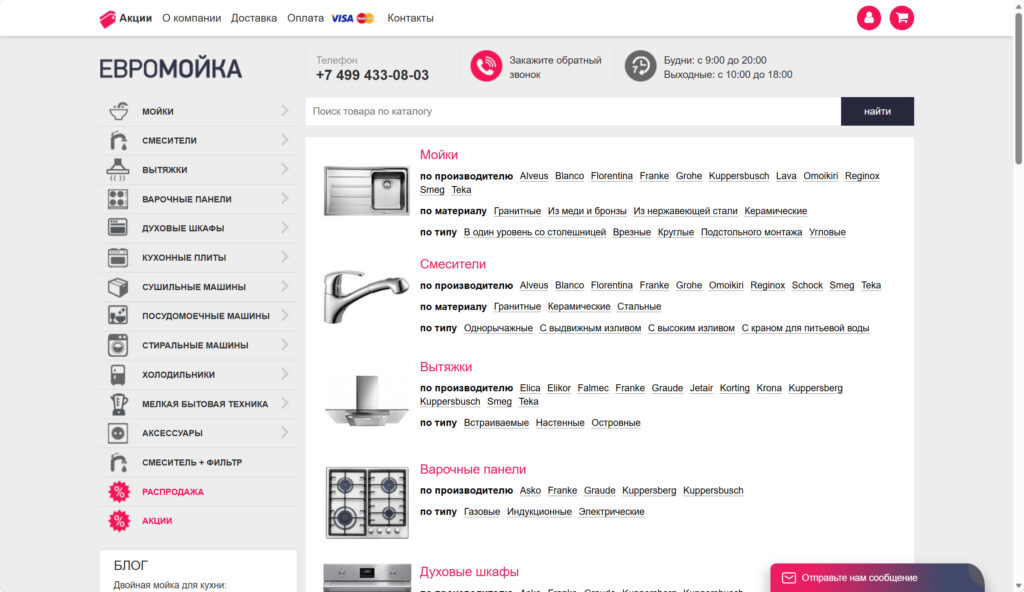Open Blanco under Мойки manufacturers

tap(569, 176)
